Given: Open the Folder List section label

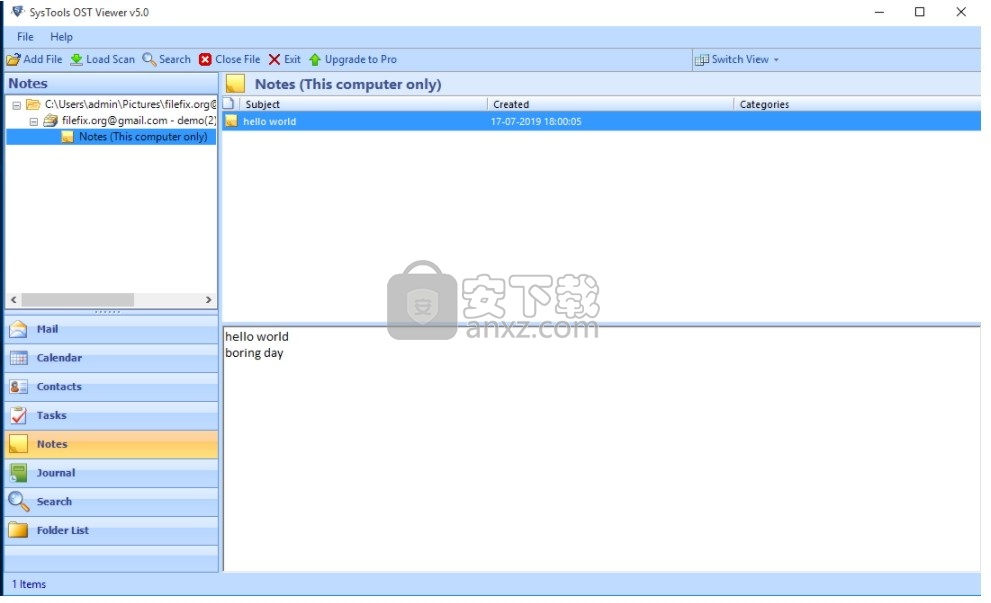Looking at the screenshot, I should (x=63, y=530).
